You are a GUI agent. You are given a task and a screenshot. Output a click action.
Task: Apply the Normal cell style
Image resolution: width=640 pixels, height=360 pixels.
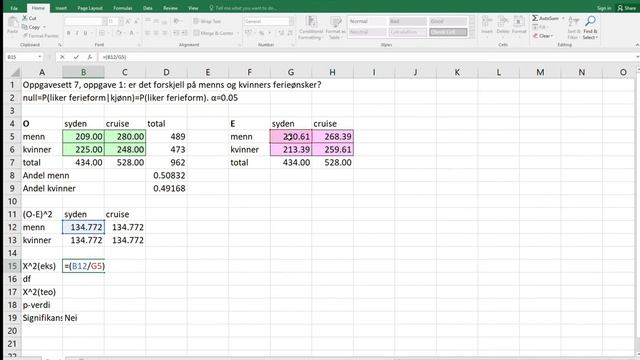(367, 21)
